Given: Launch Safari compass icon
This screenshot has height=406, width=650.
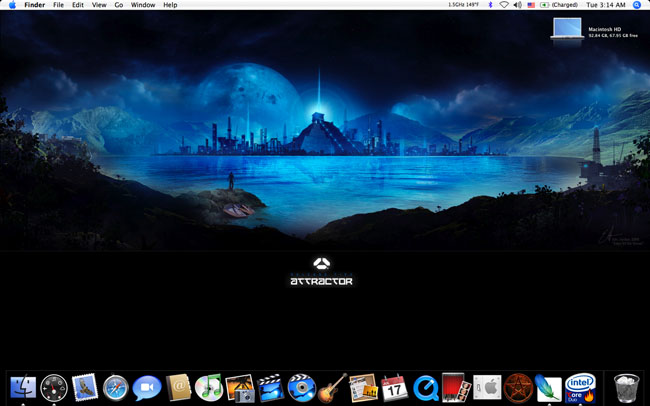Looking at the screenshot, I should [x=116, y=388].
